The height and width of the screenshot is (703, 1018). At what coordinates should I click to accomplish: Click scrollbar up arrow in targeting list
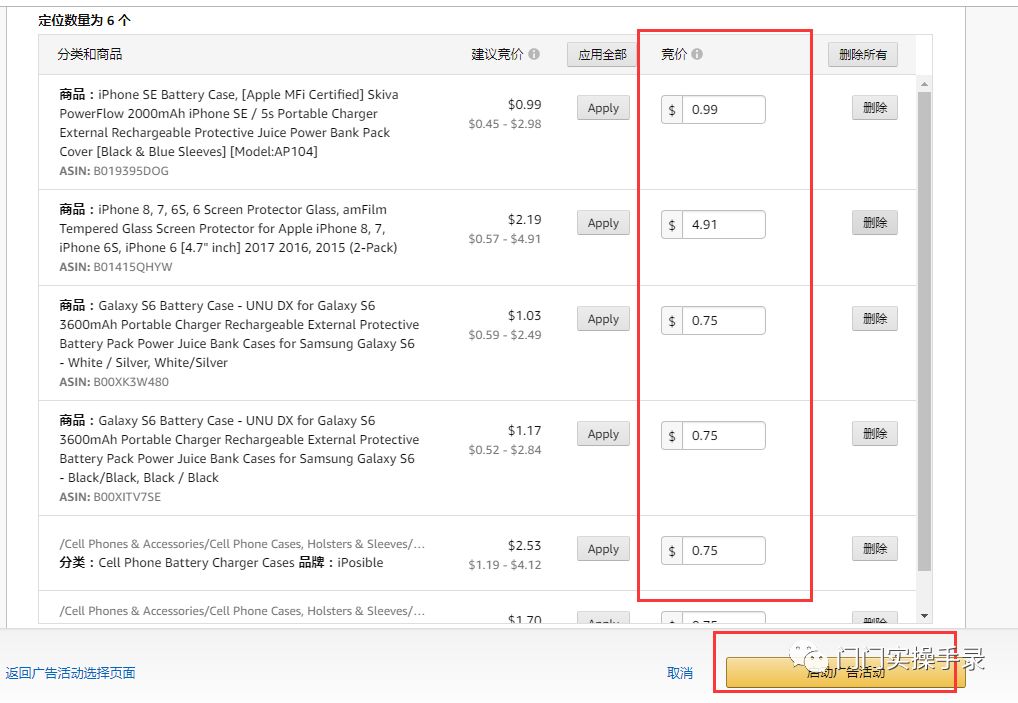[x=924, y=84]
